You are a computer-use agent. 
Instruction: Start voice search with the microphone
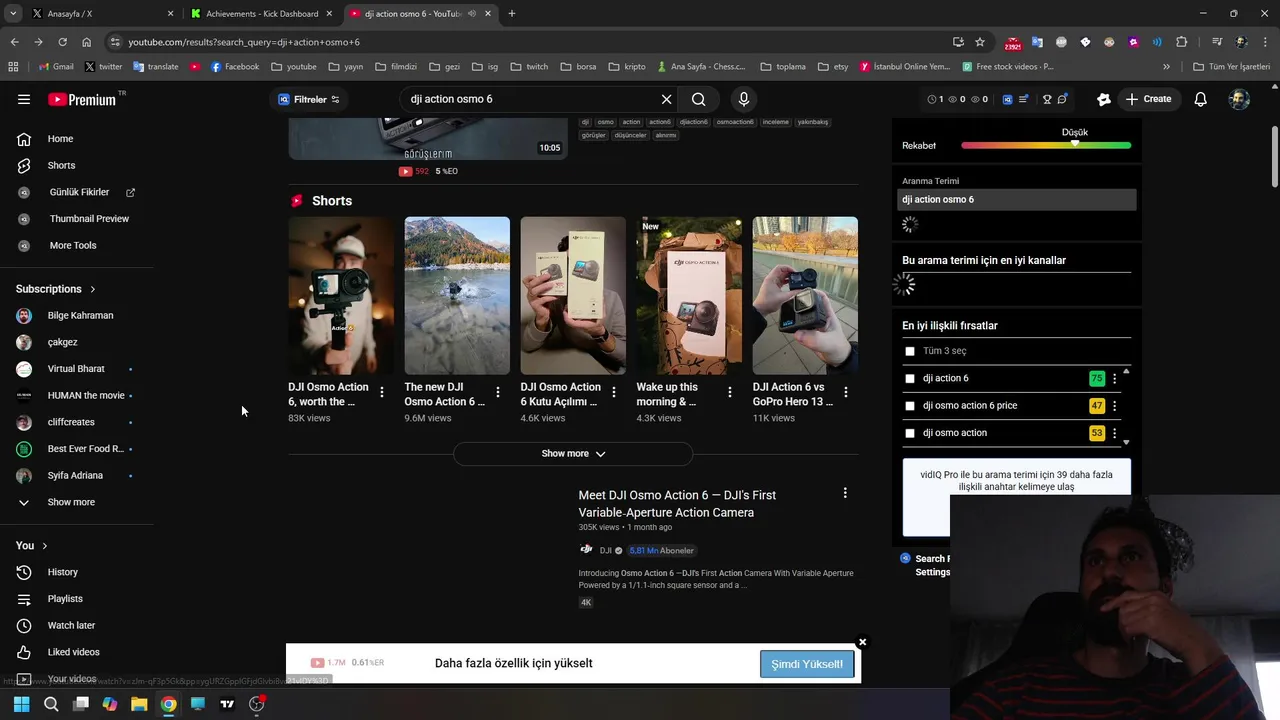tap(743, 99)
